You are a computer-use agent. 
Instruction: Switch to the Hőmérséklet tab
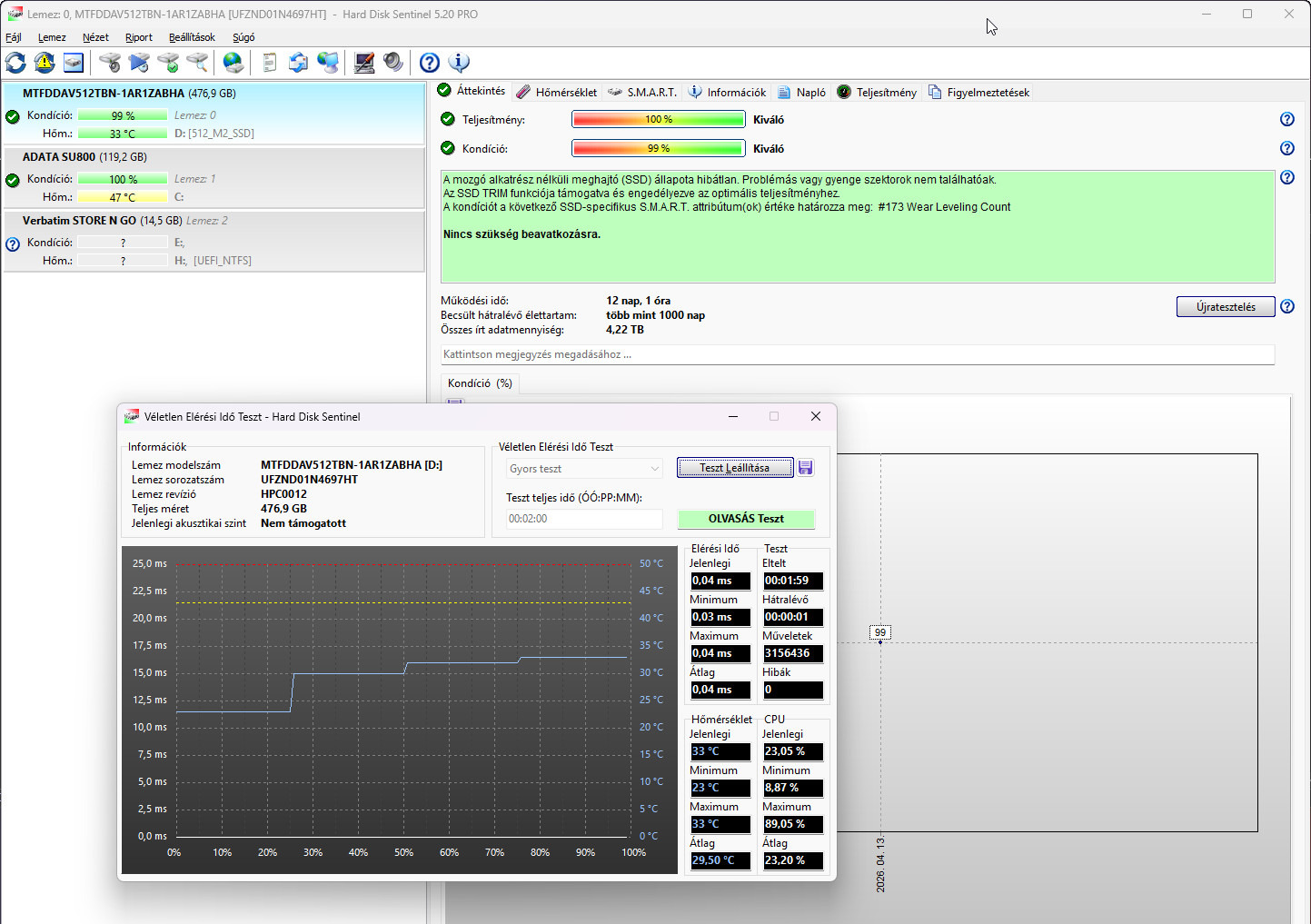557,92
